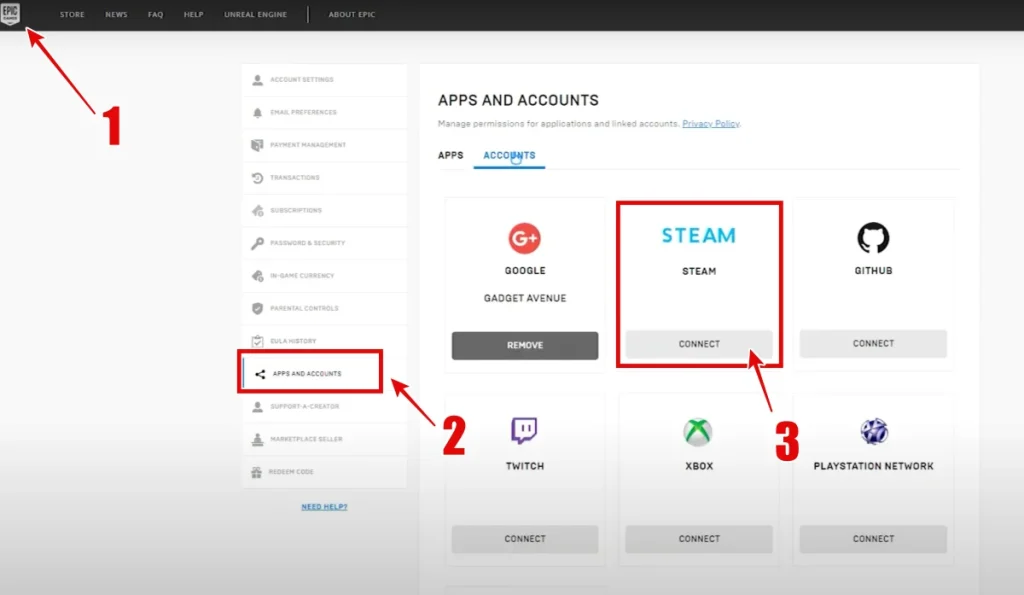Click the Transactions history icon
The height and width of the screenshot is (595, 1024).
(257, 178)
